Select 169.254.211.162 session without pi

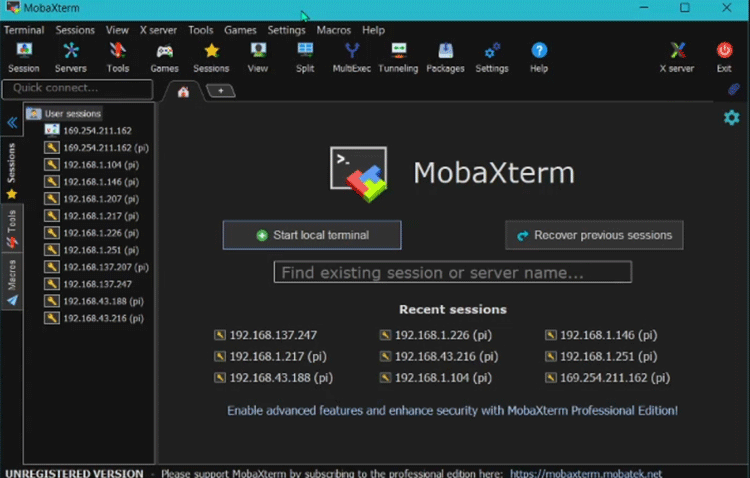click(x=88, y=131)
